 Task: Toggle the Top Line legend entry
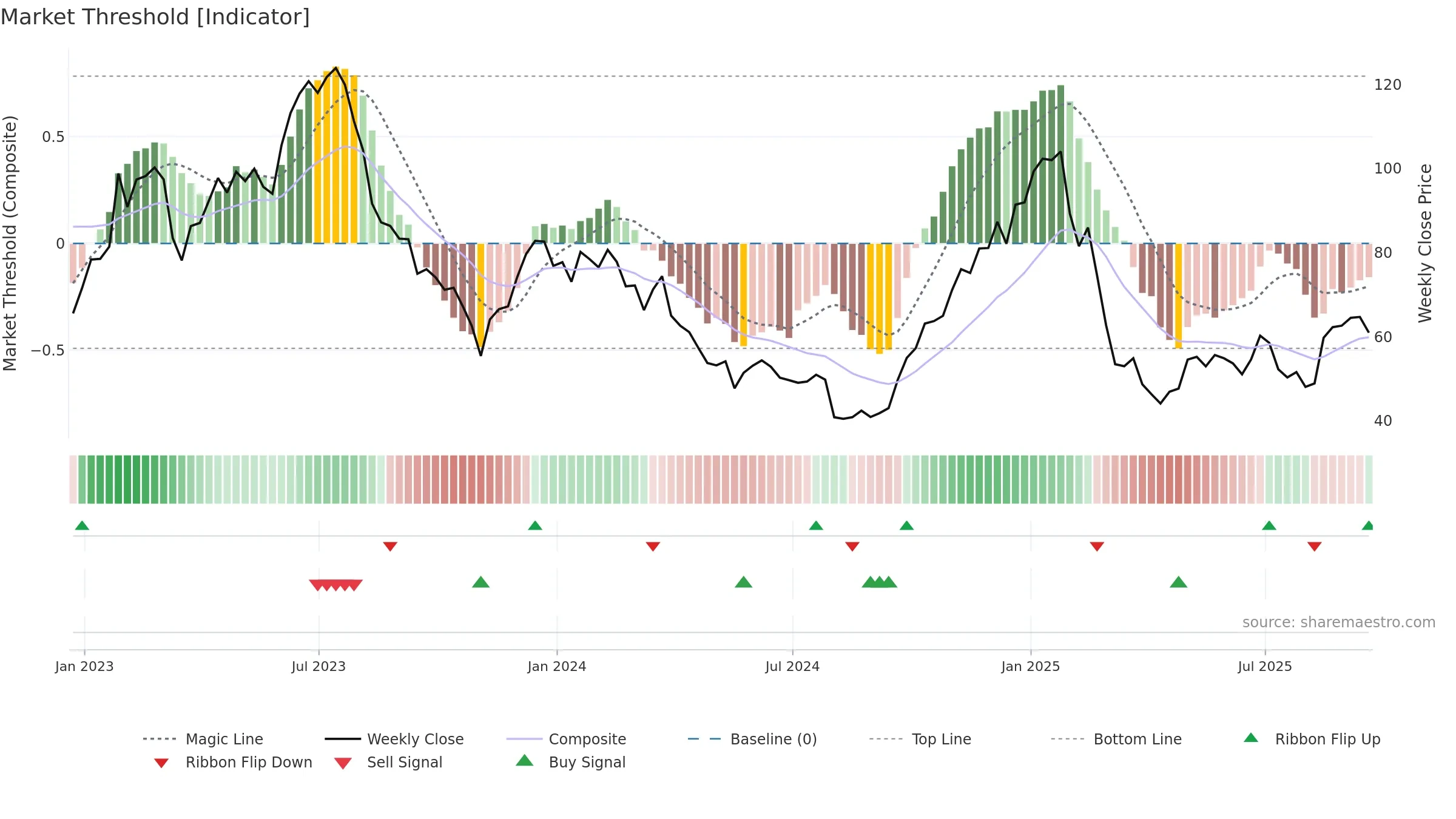click(x=920, y=739)
